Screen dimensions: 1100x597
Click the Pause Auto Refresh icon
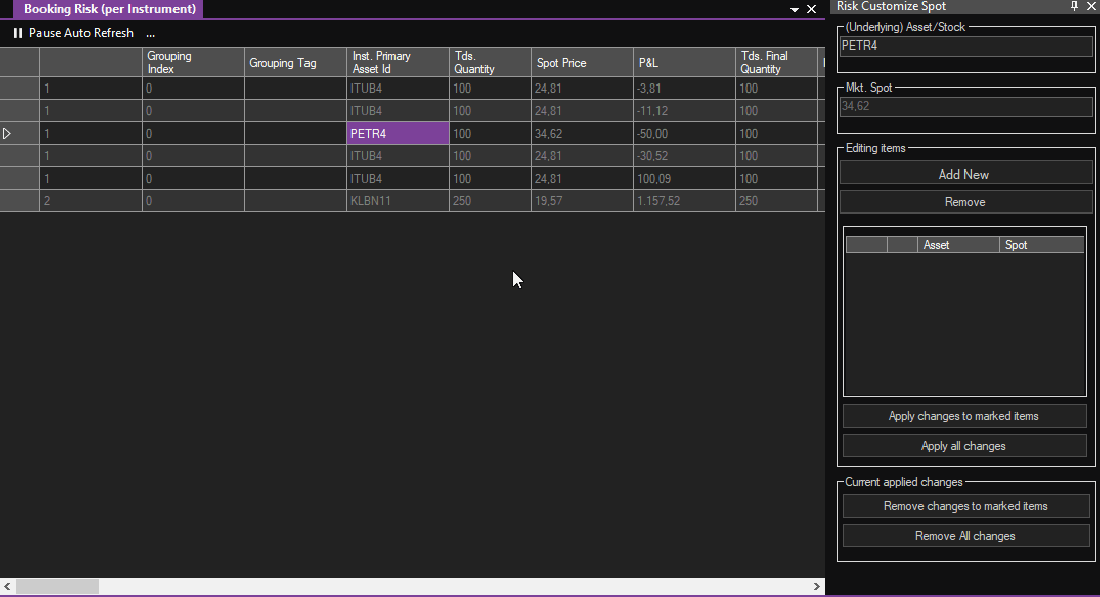(x=18, y=33)
